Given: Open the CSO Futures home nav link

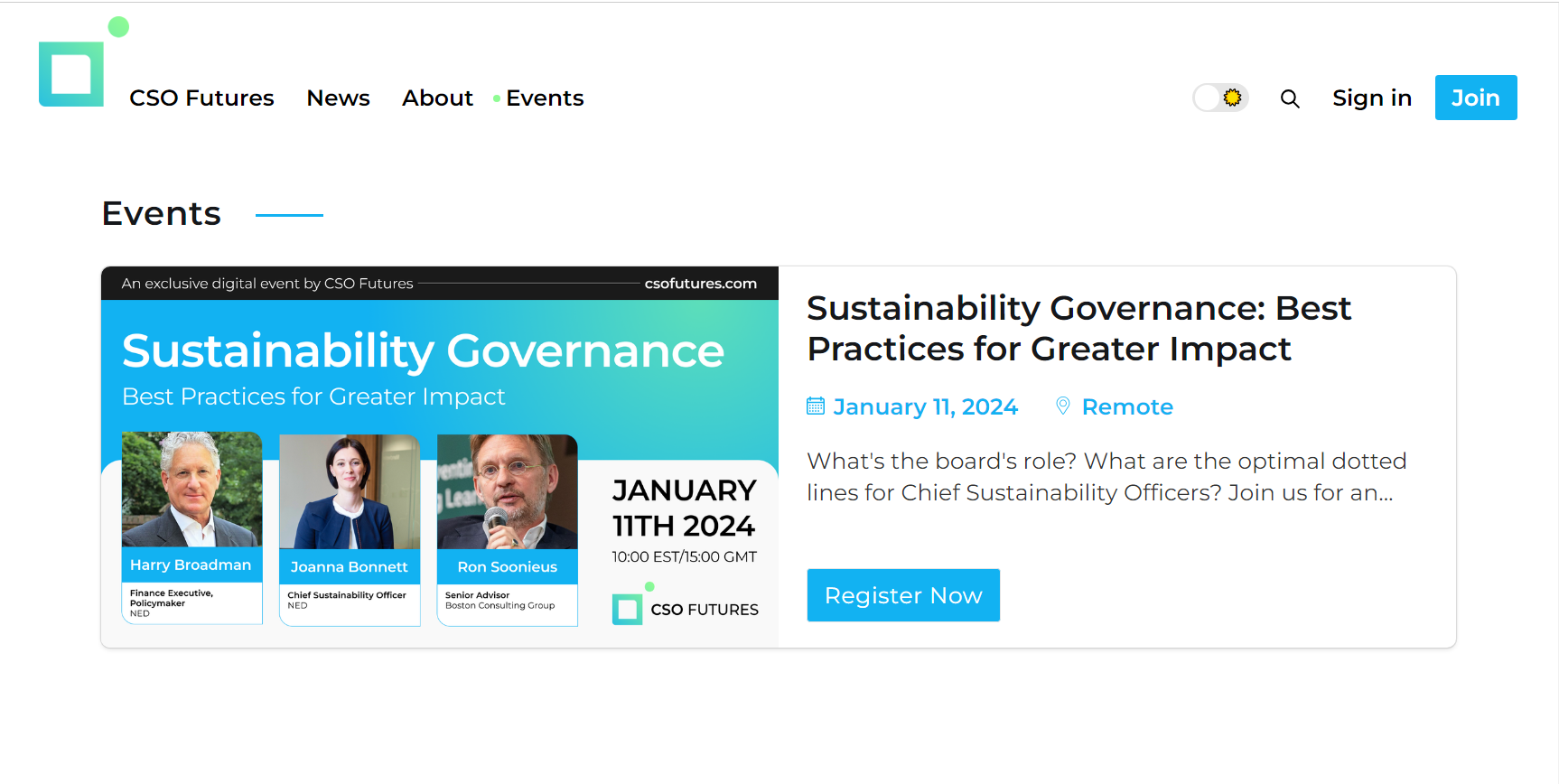Looking at the screenshot, I should (x=201, y=98).
